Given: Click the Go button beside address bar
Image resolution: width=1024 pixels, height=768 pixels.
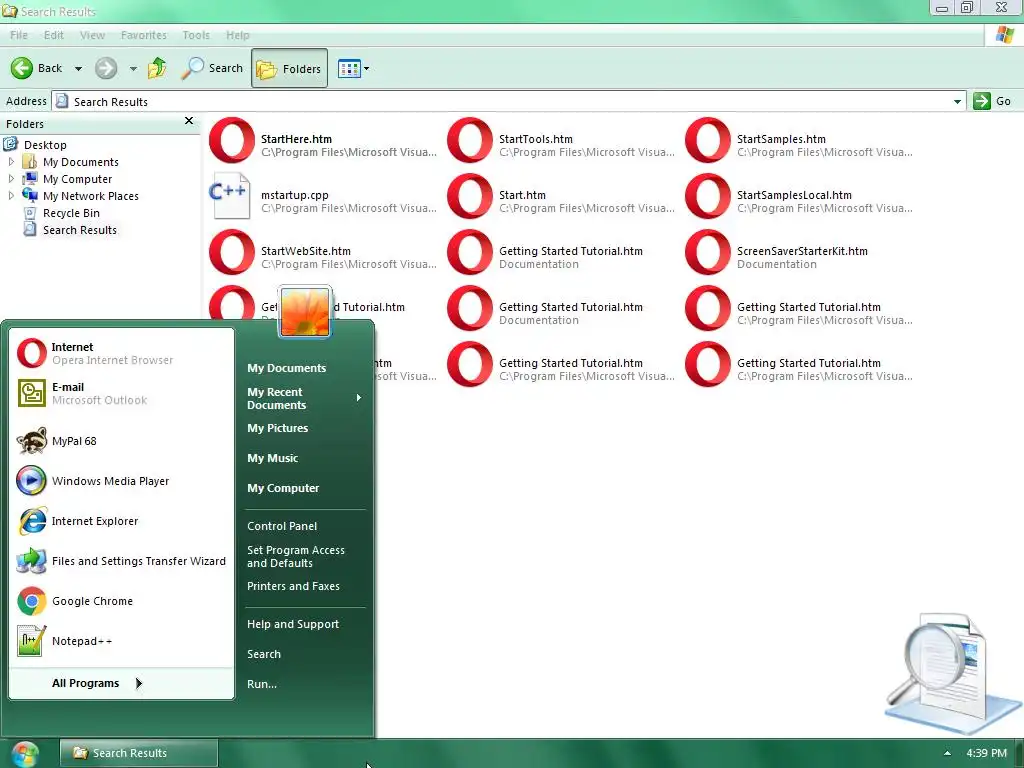Looking at the screenshot, I should [992, 101].
